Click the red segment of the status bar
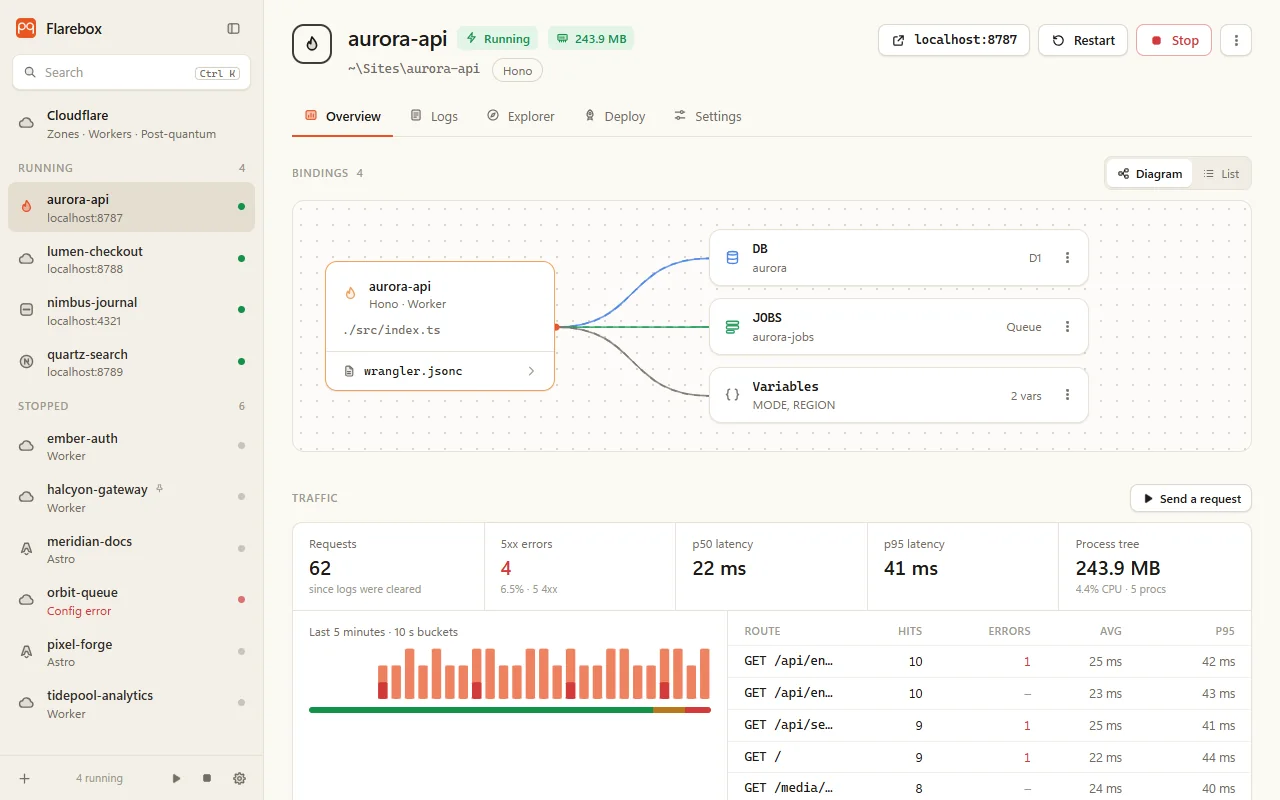The width and height of the screenshot is (1280, 800). click(x=698, y=710)
